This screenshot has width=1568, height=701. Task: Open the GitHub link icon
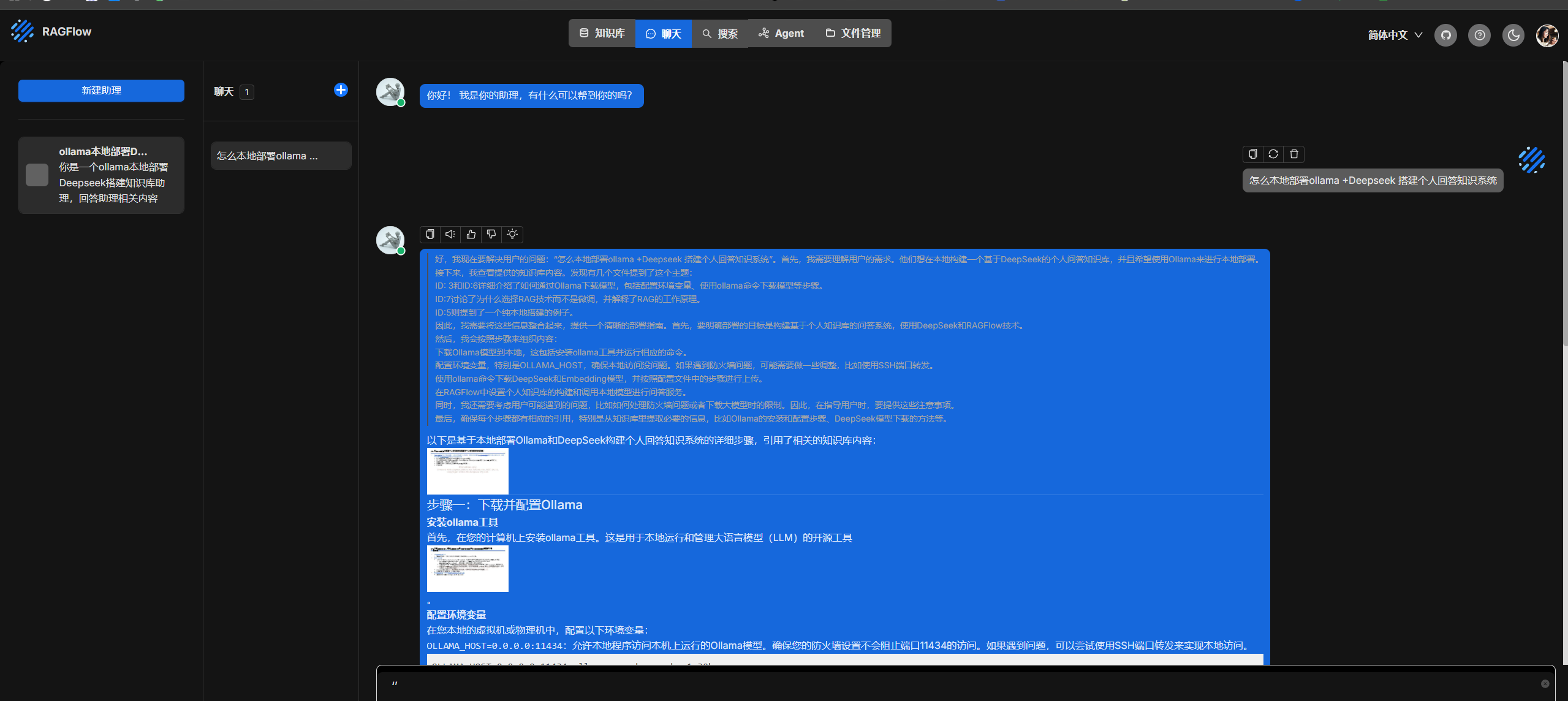click(1446, 35)
